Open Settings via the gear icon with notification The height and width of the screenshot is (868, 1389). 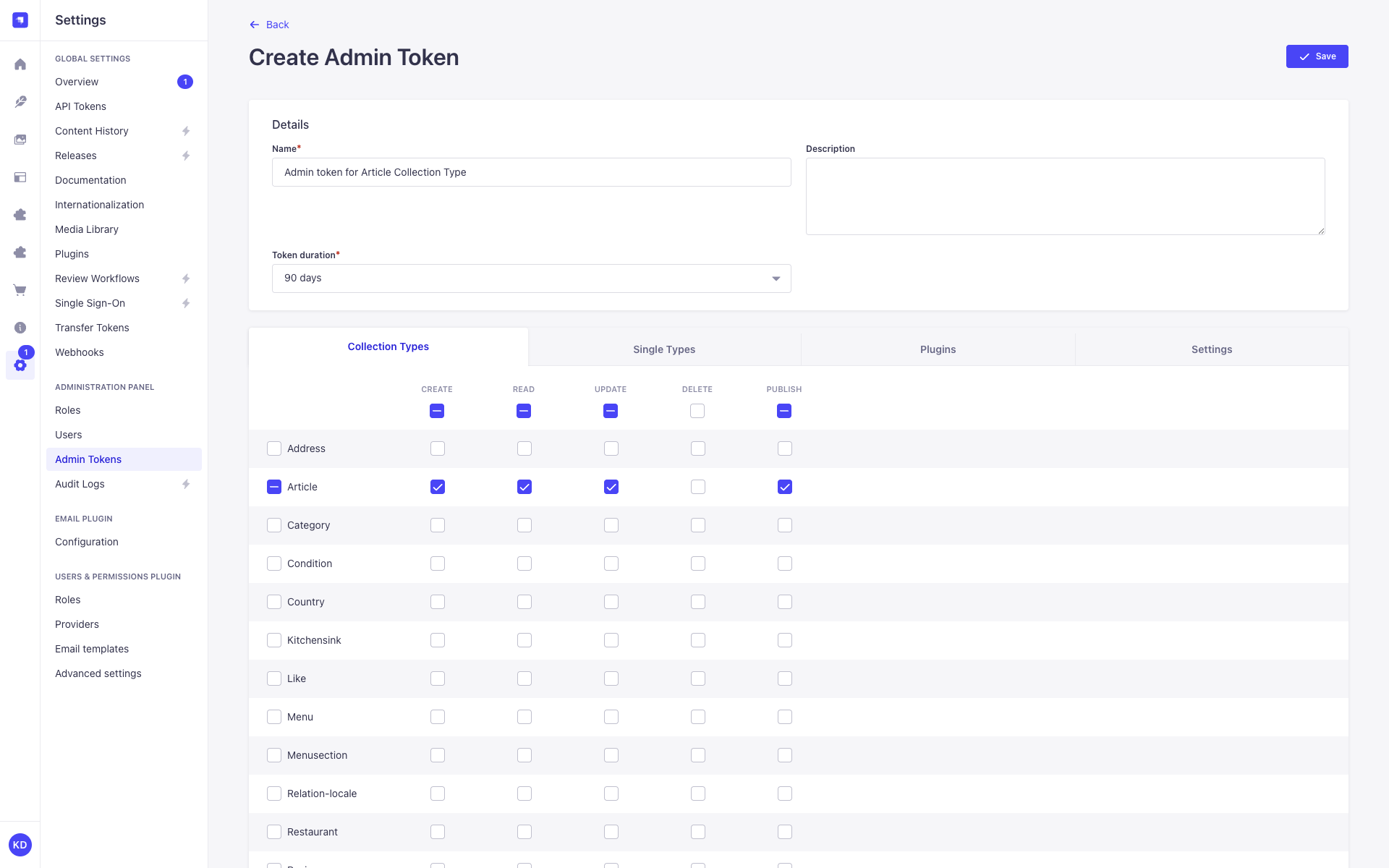(20, 365)
